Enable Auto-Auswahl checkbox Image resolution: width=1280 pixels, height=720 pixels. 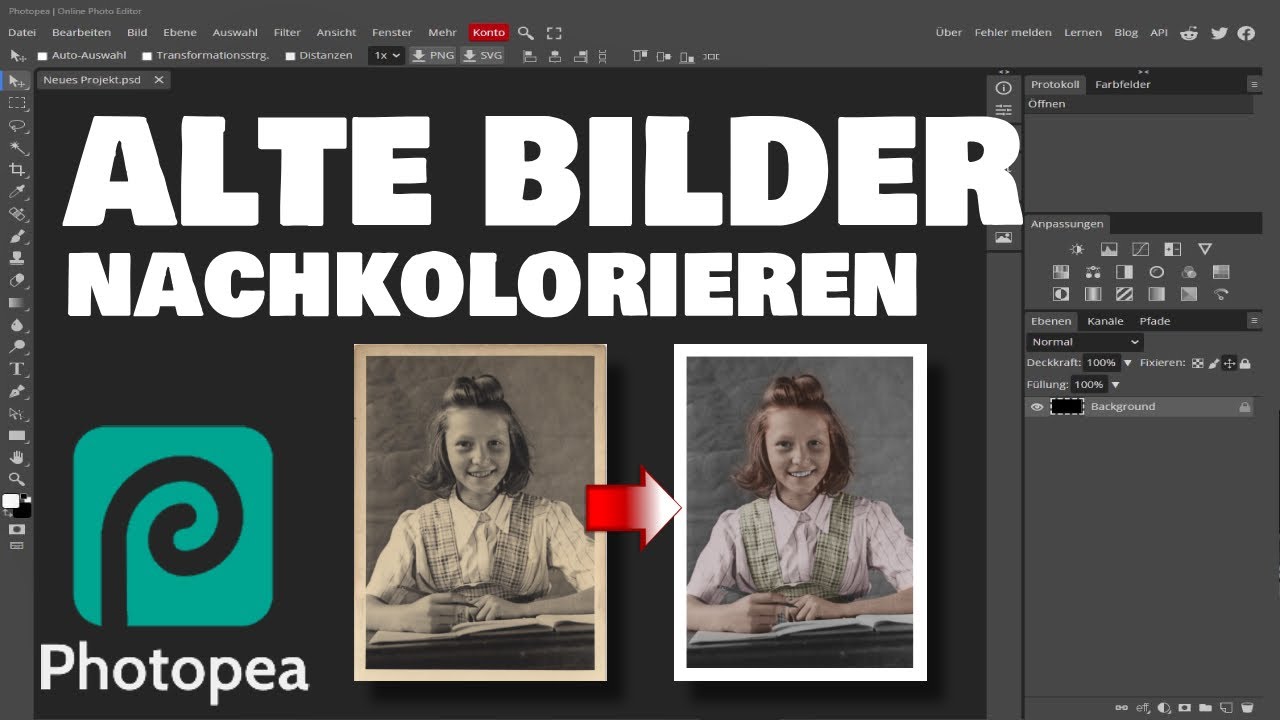click(43, 56)
